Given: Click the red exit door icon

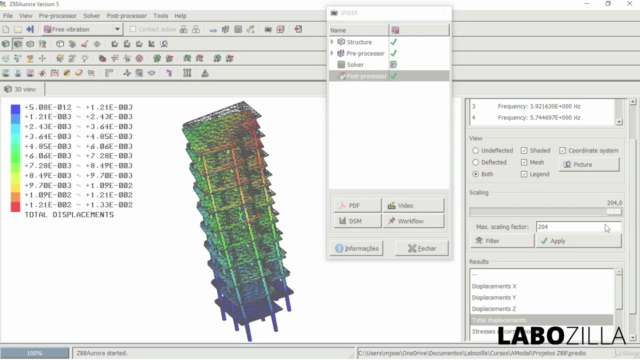Looking at the screenshot, I should point(298,29).
